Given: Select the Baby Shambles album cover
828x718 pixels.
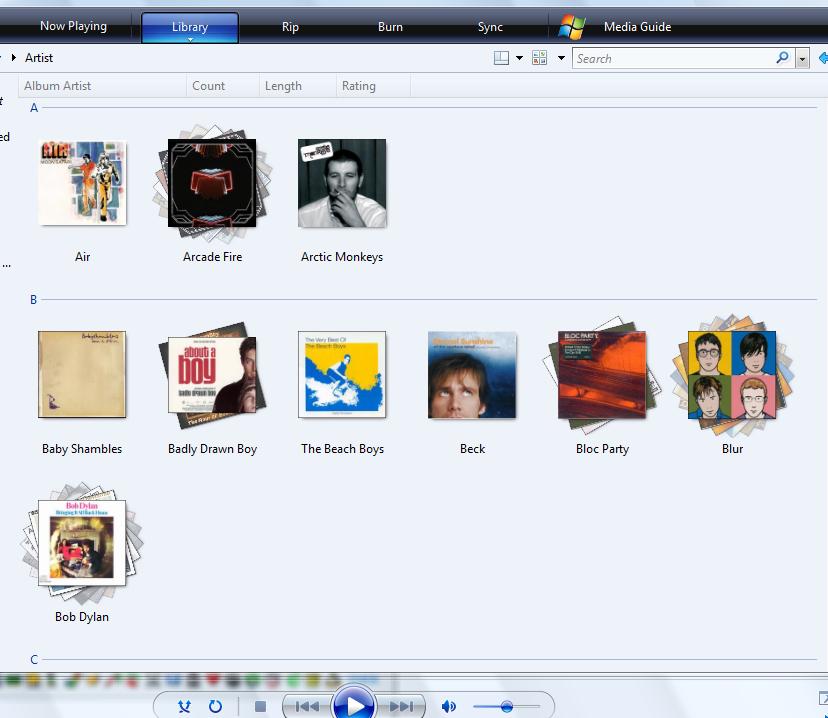Looking at the screenshot, I should [82, 374].
